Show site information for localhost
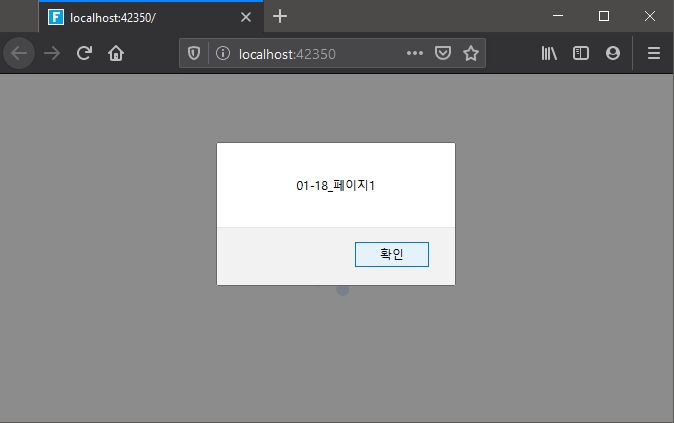This screenshot has width=674, height=423. click(x=221, y=54)
